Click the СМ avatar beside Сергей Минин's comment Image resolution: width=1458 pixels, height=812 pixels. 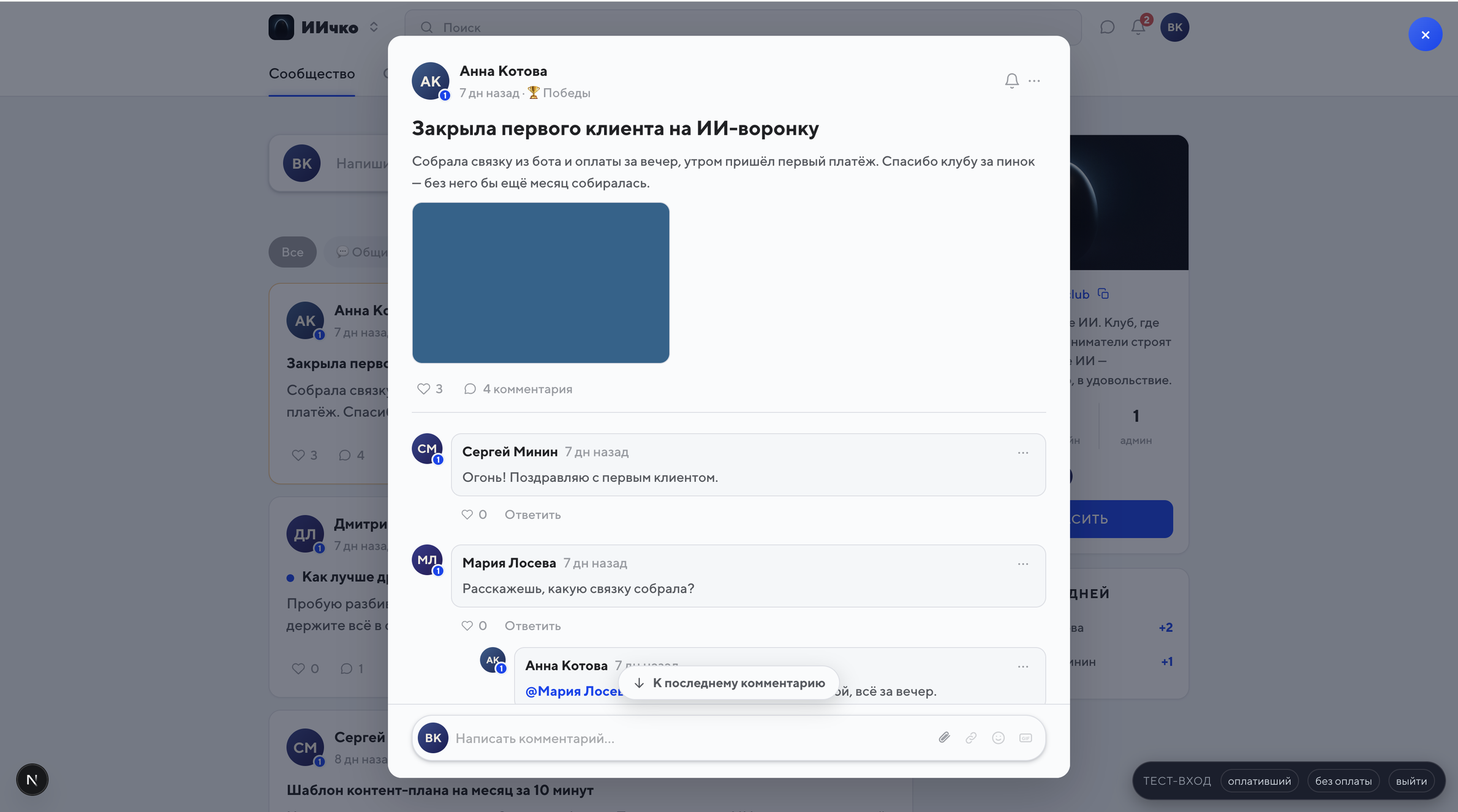pos(427,449)
